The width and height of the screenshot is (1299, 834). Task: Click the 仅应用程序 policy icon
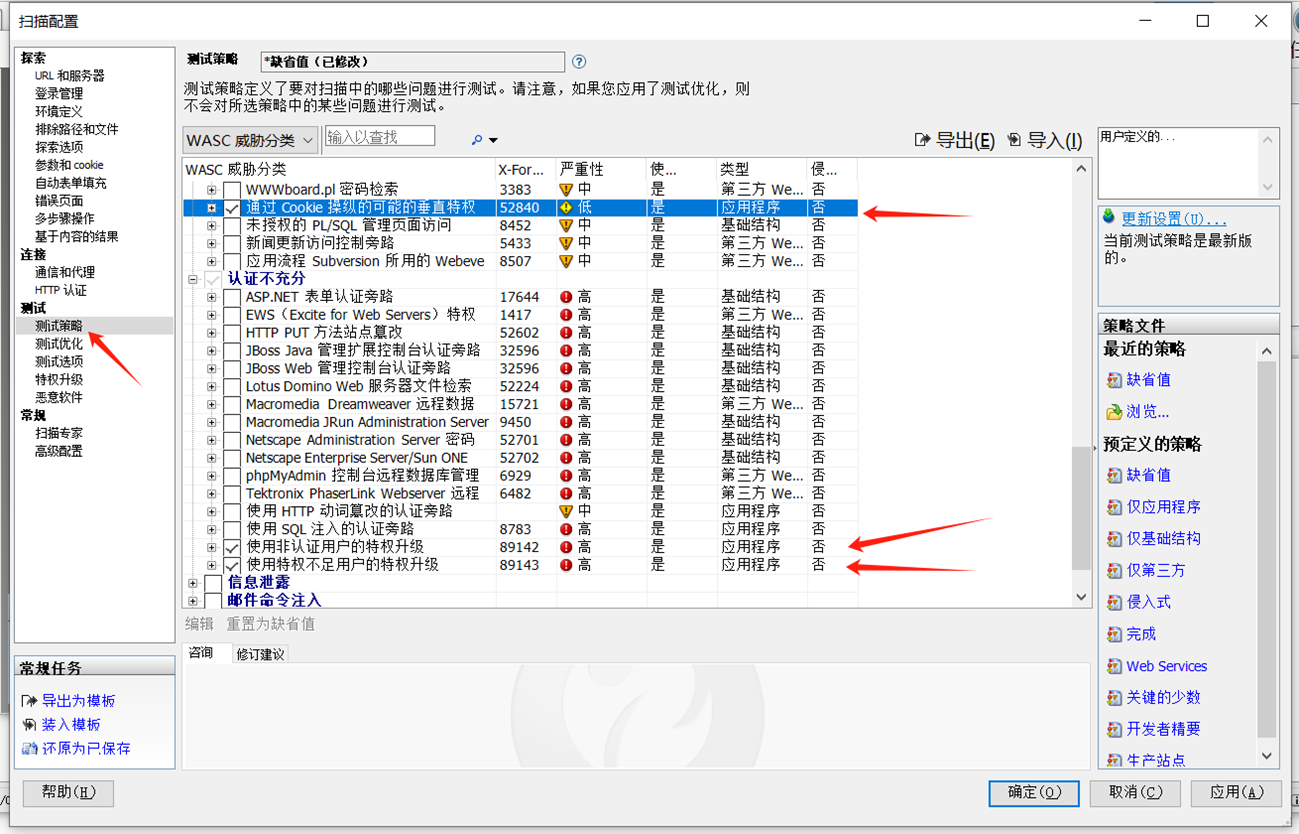pyautogui.click(x=1114, y=508)
